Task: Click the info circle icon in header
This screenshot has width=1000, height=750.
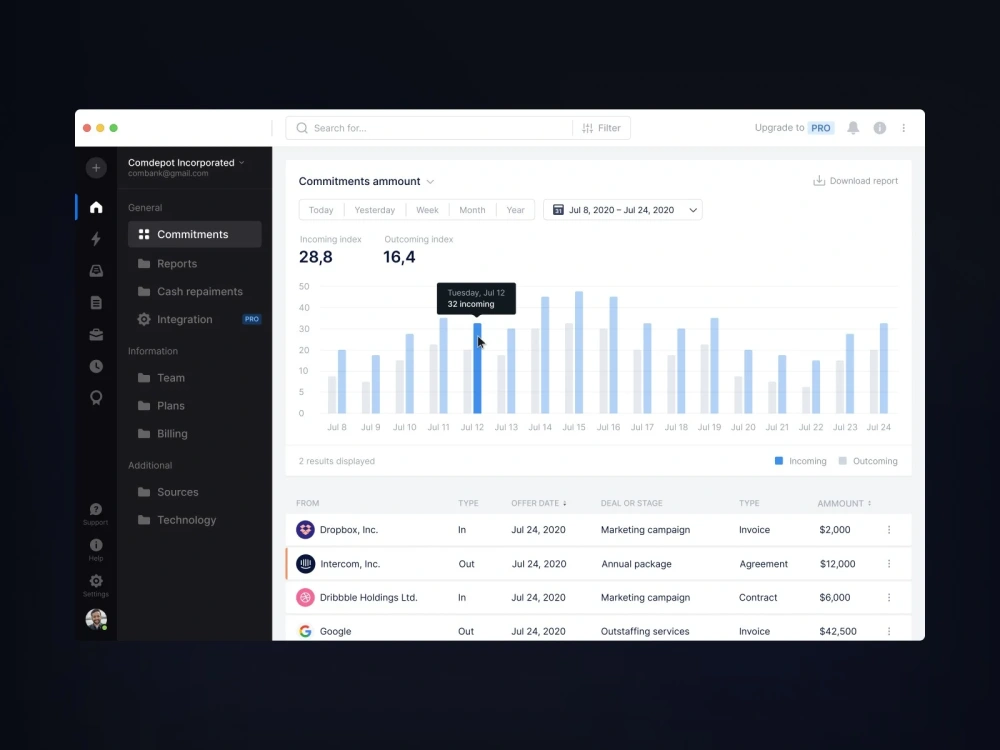Action: [879, 128]
